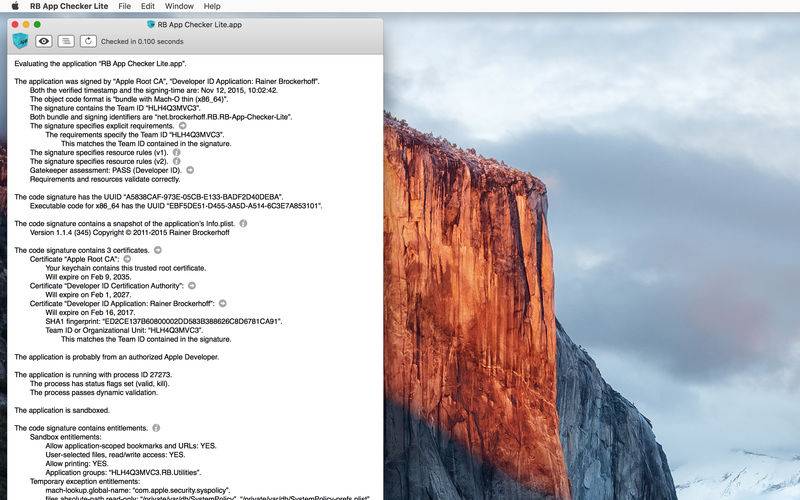Click window title icon next to 'RB App Checker Lite.app'

pos(151,24)
